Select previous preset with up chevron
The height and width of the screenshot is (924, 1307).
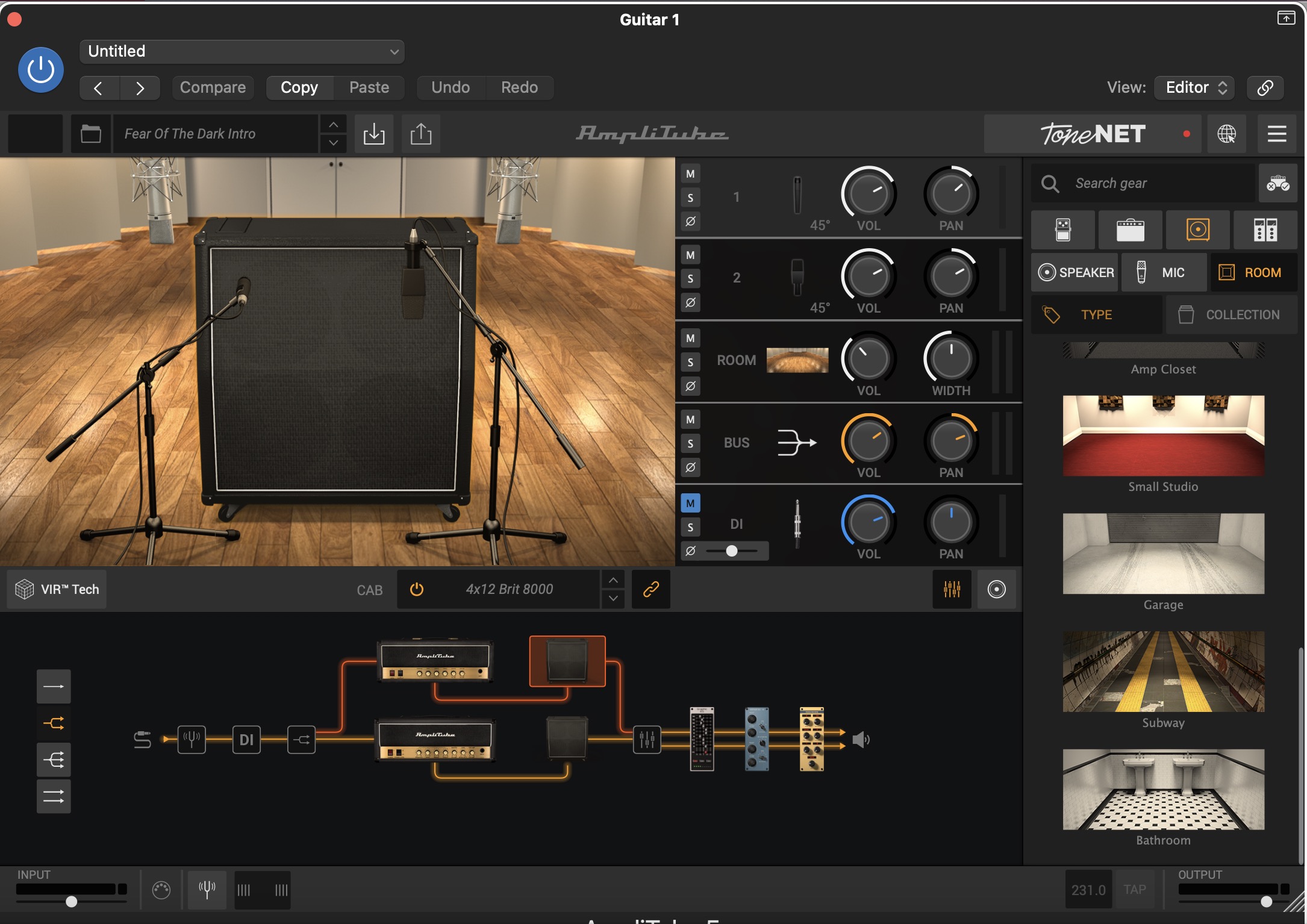[x=333, y=125]
